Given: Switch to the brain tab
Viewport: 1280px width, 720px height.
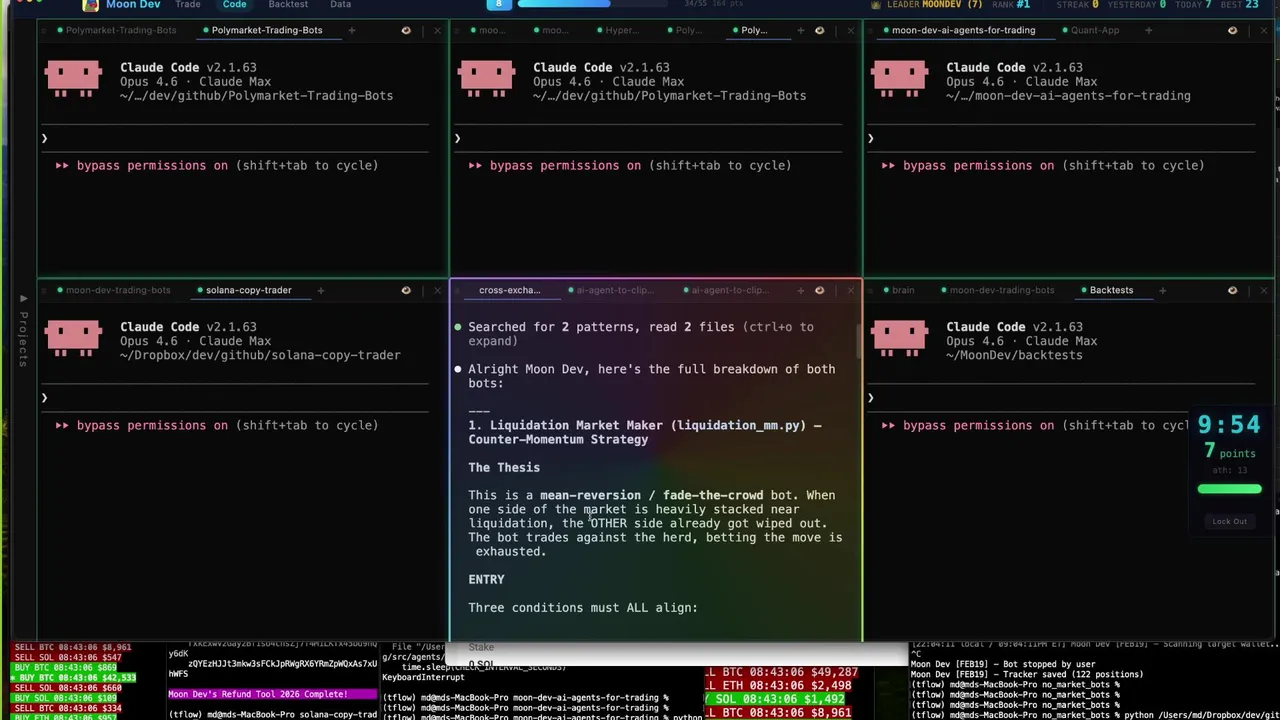Looking at the screenshot, I should pos(898,290).
